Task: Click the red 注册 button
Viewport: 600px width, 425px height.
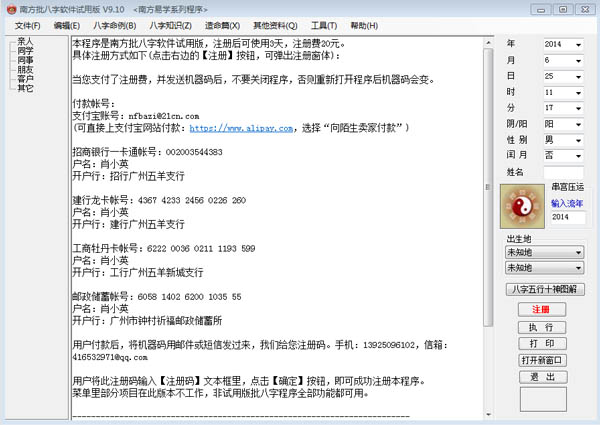Action: click(541, 309)
